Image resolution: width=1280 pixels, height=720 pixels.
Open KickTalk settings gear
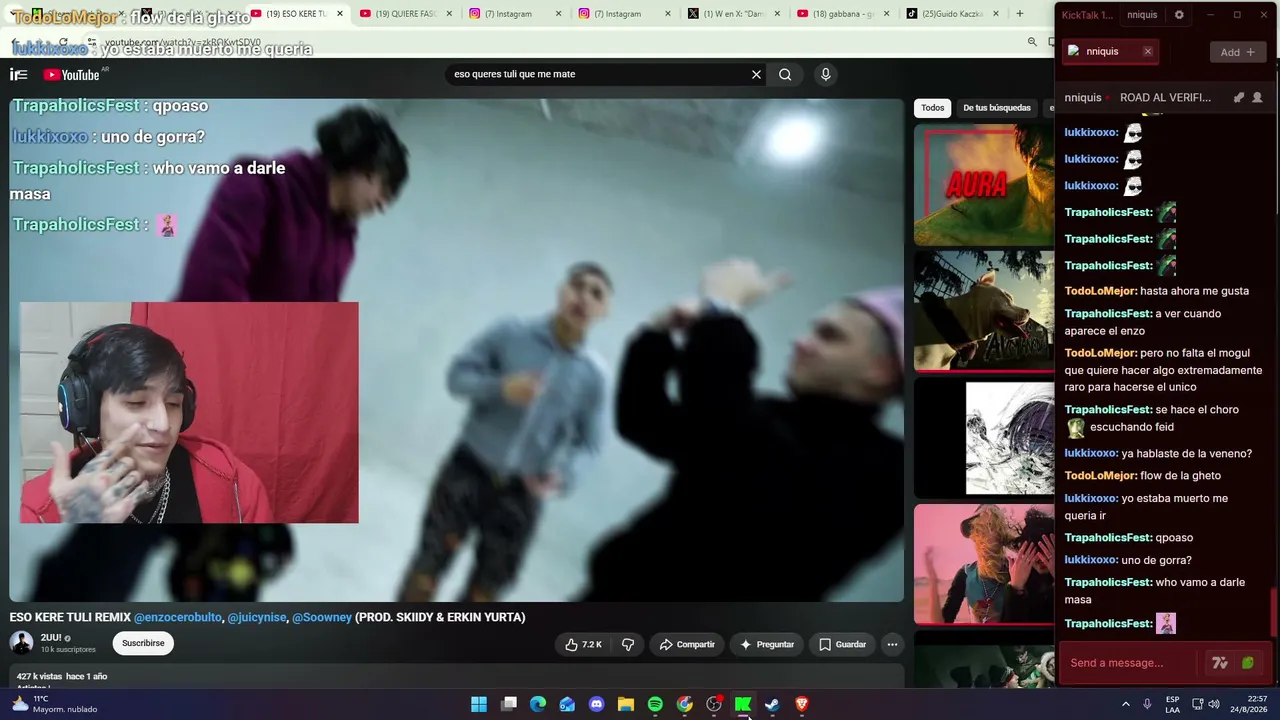coord(1179,15)
